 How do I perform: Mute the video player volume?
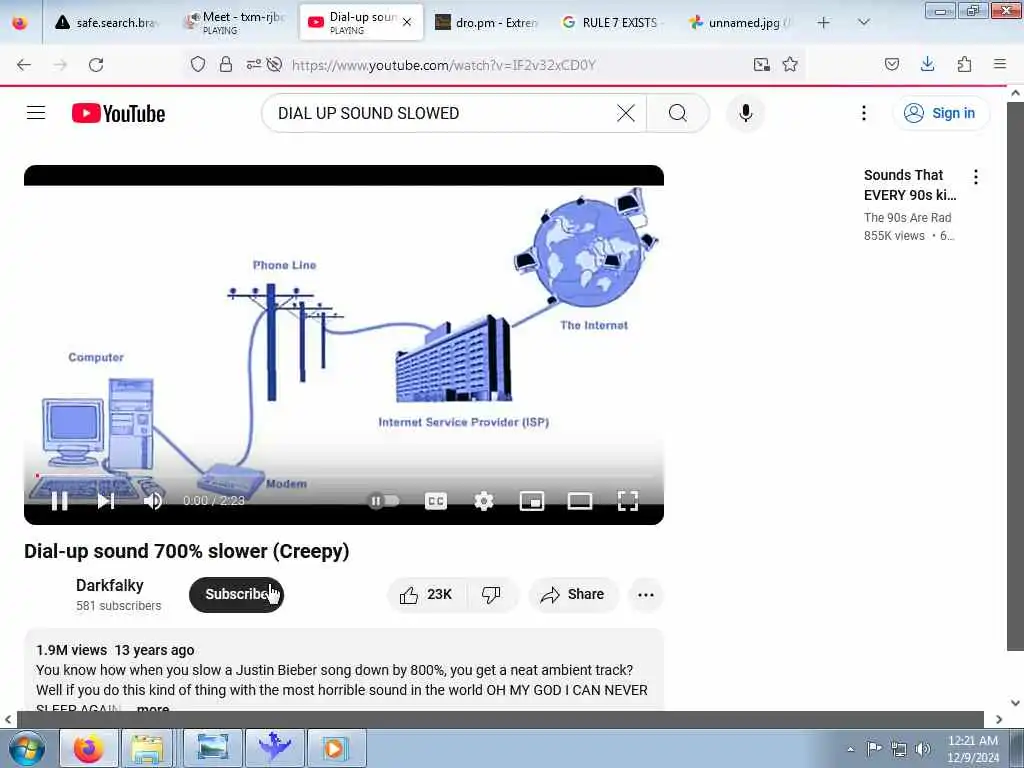tap(153, 501)
